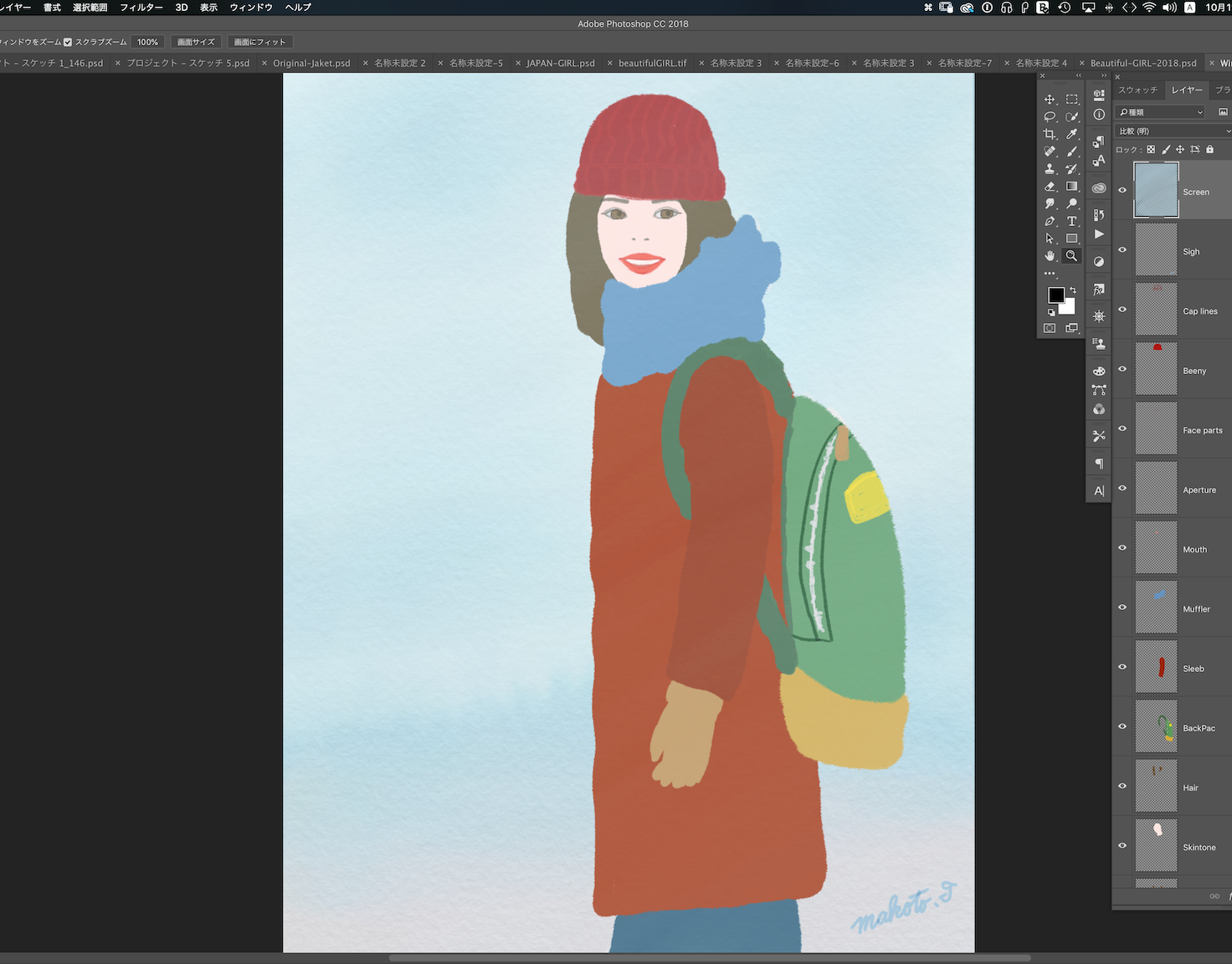The width and height of the screenshot is (1232, 964).
Task: Open the フィルター menu
Action: tap(141, 8)
